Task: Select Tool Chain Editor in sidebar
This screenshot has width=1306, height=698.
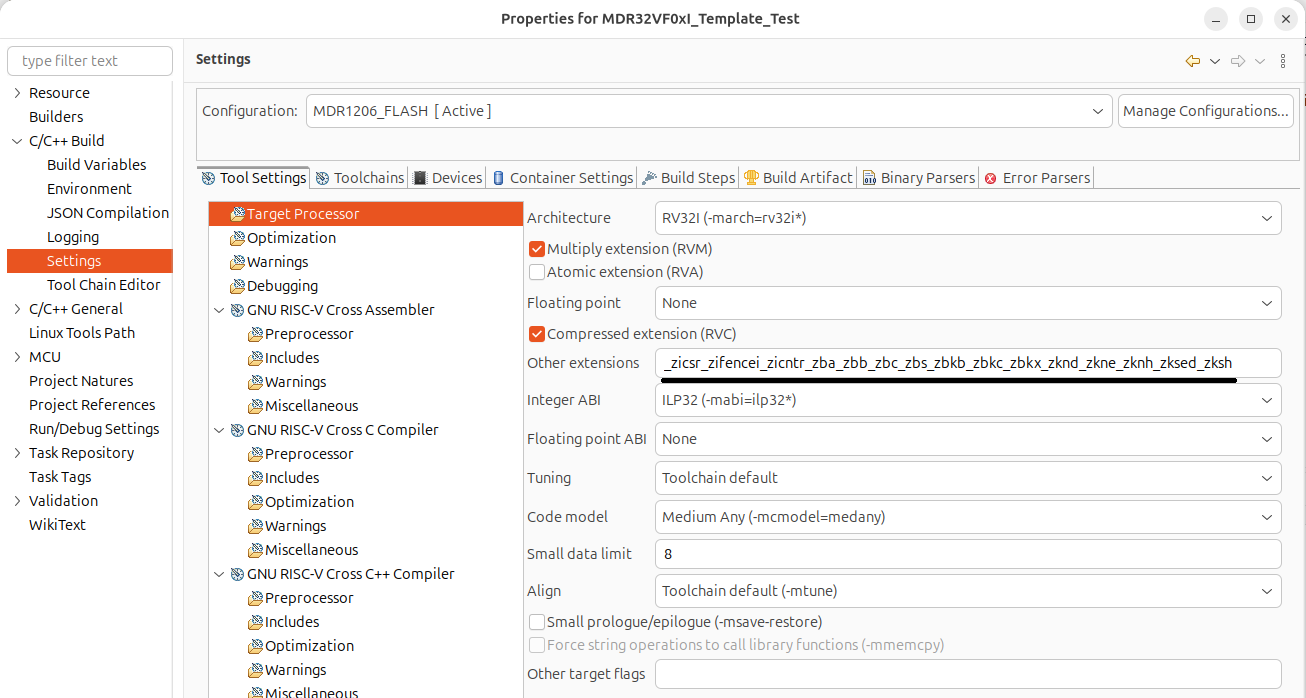Action: click(103, 285)
